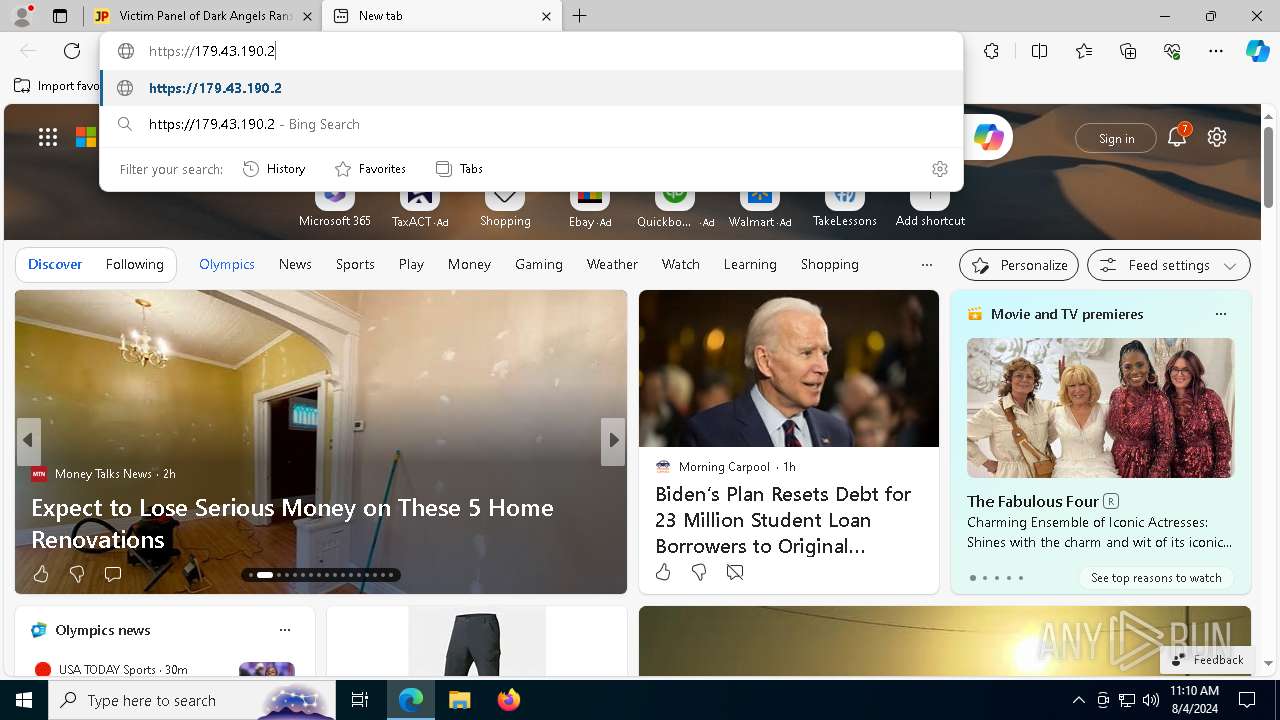
Task: Open Task View in taskbar
Action: (360, 700)
